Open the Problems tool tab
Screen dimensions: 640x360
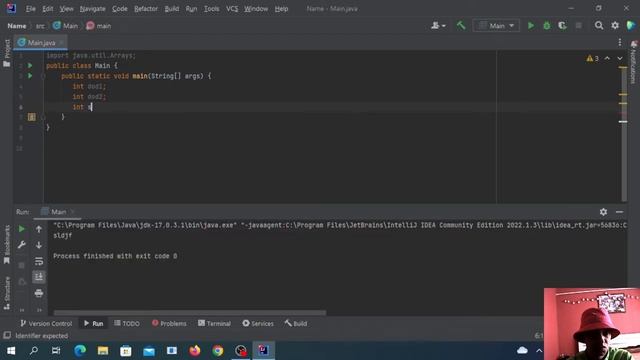coord(169,323)
